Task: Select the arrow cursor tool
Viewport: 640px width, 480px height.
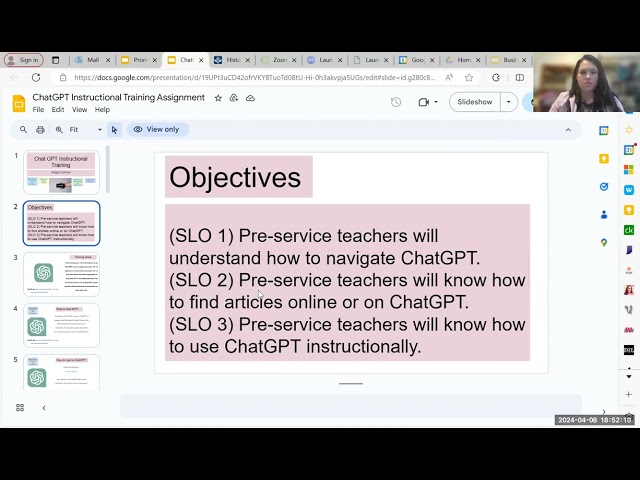Action: point(114,130)
